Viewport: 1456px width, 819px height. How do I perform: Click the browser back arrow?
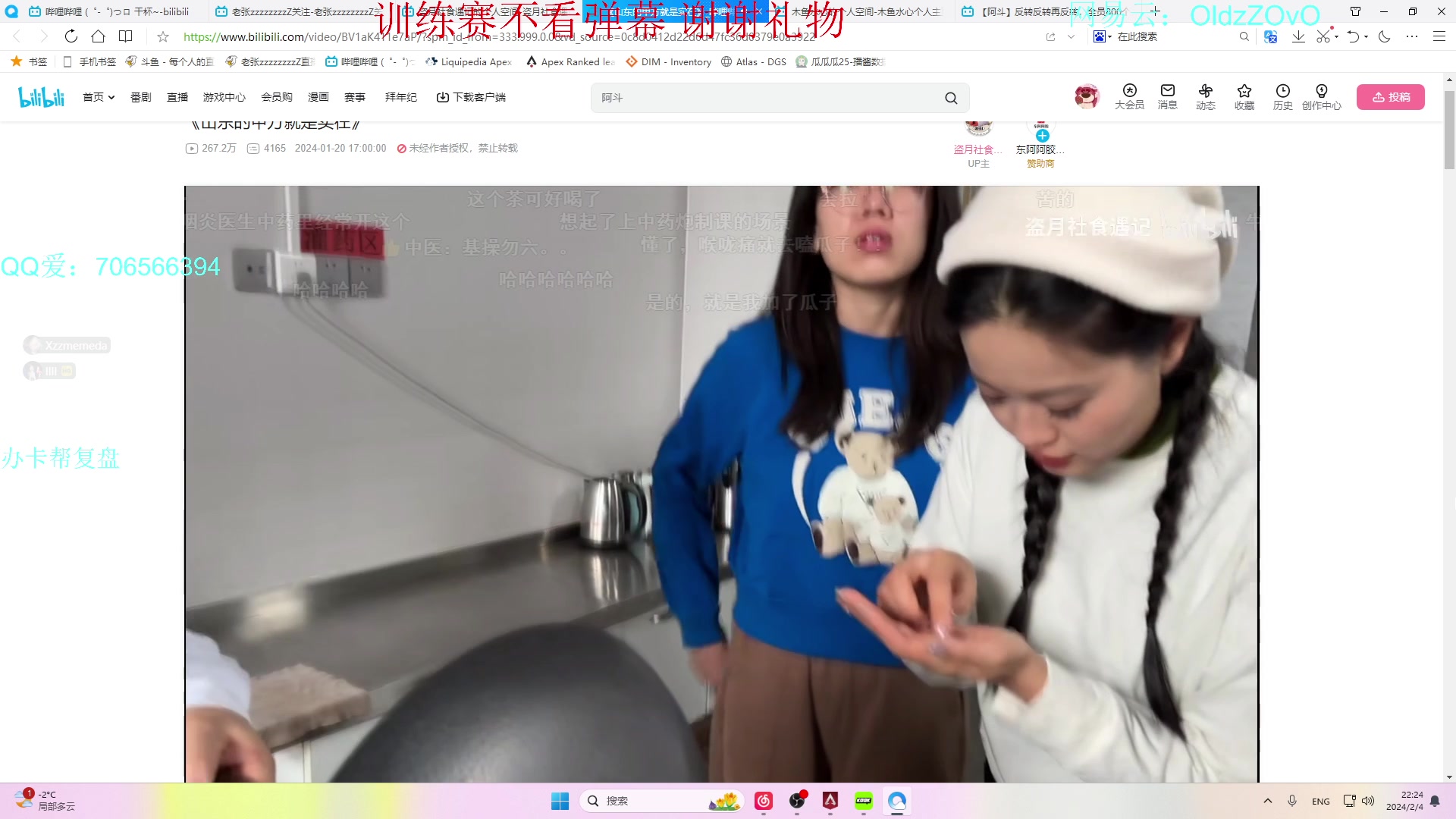(17, 36)
